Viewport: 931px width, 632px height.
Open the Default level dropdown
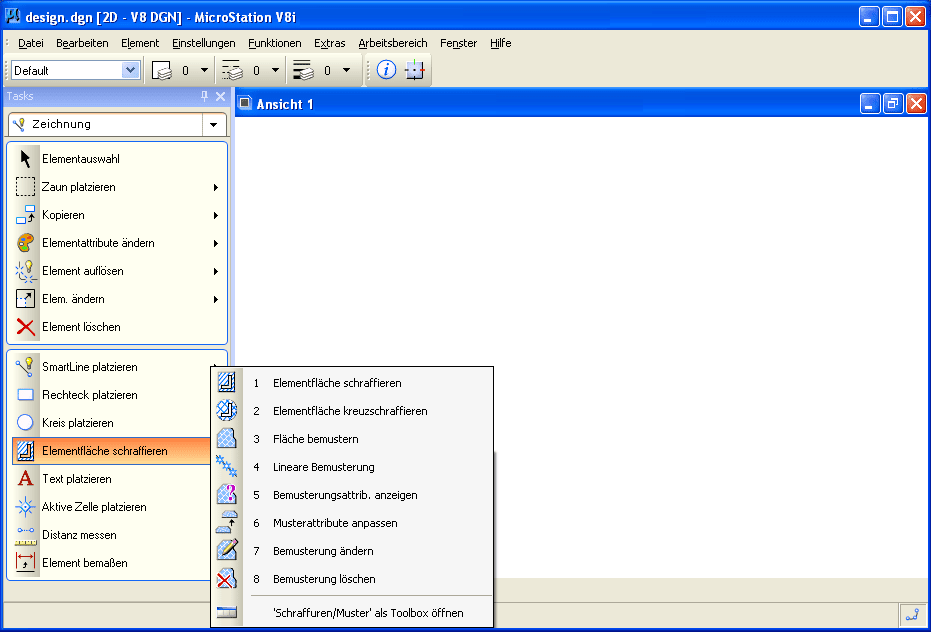pyautogui.click(x=130, y=70)
